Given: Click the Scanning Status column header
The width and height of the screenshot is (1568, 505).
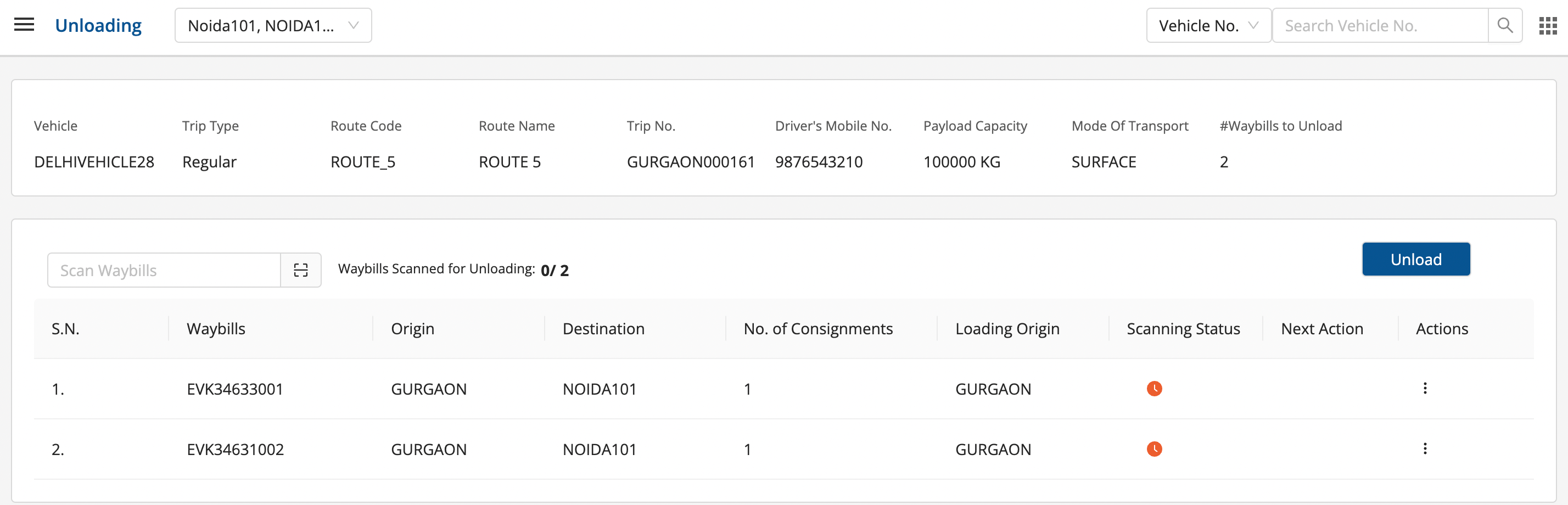Looking at the screenshot, I should coord(1183,329).
